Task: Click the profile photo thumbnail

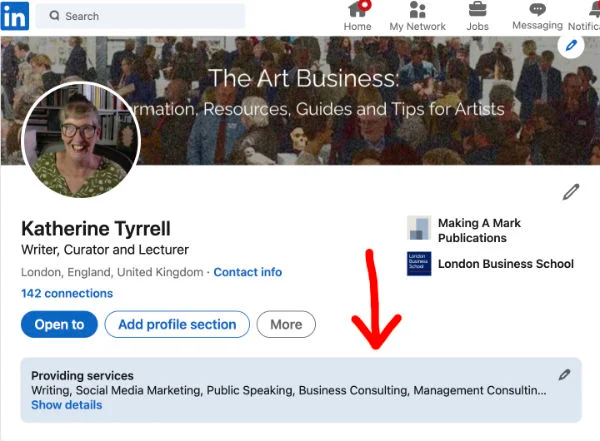Action: pyautogui.click(x=79, y=141)
